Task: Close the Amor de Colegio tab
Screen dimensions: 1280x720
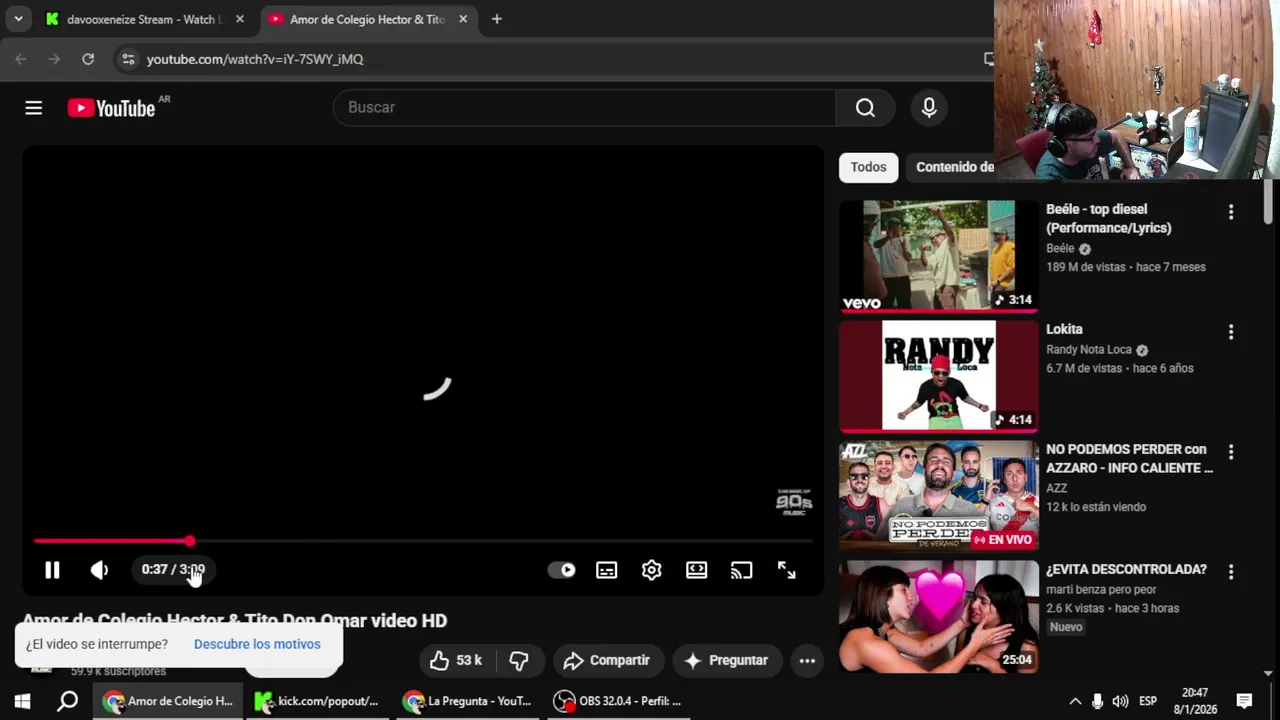Action: pos(463,19)
